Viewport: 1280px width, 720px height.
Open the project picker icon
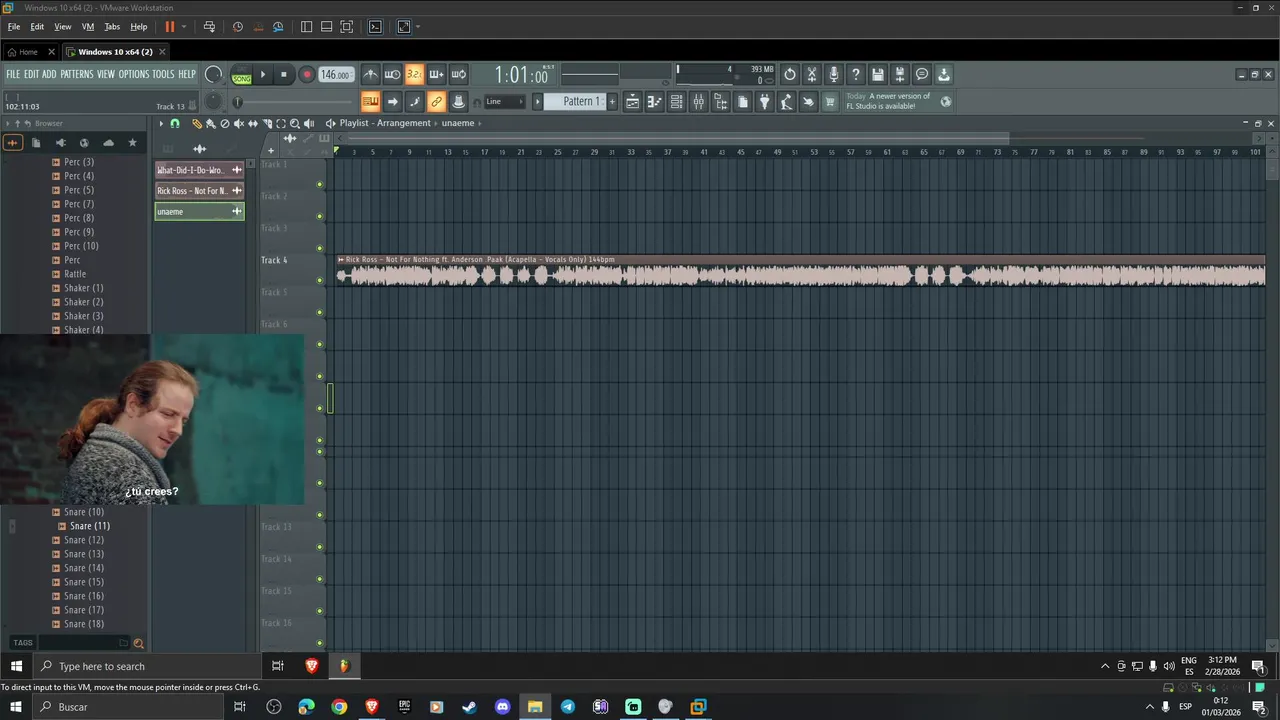742,101
